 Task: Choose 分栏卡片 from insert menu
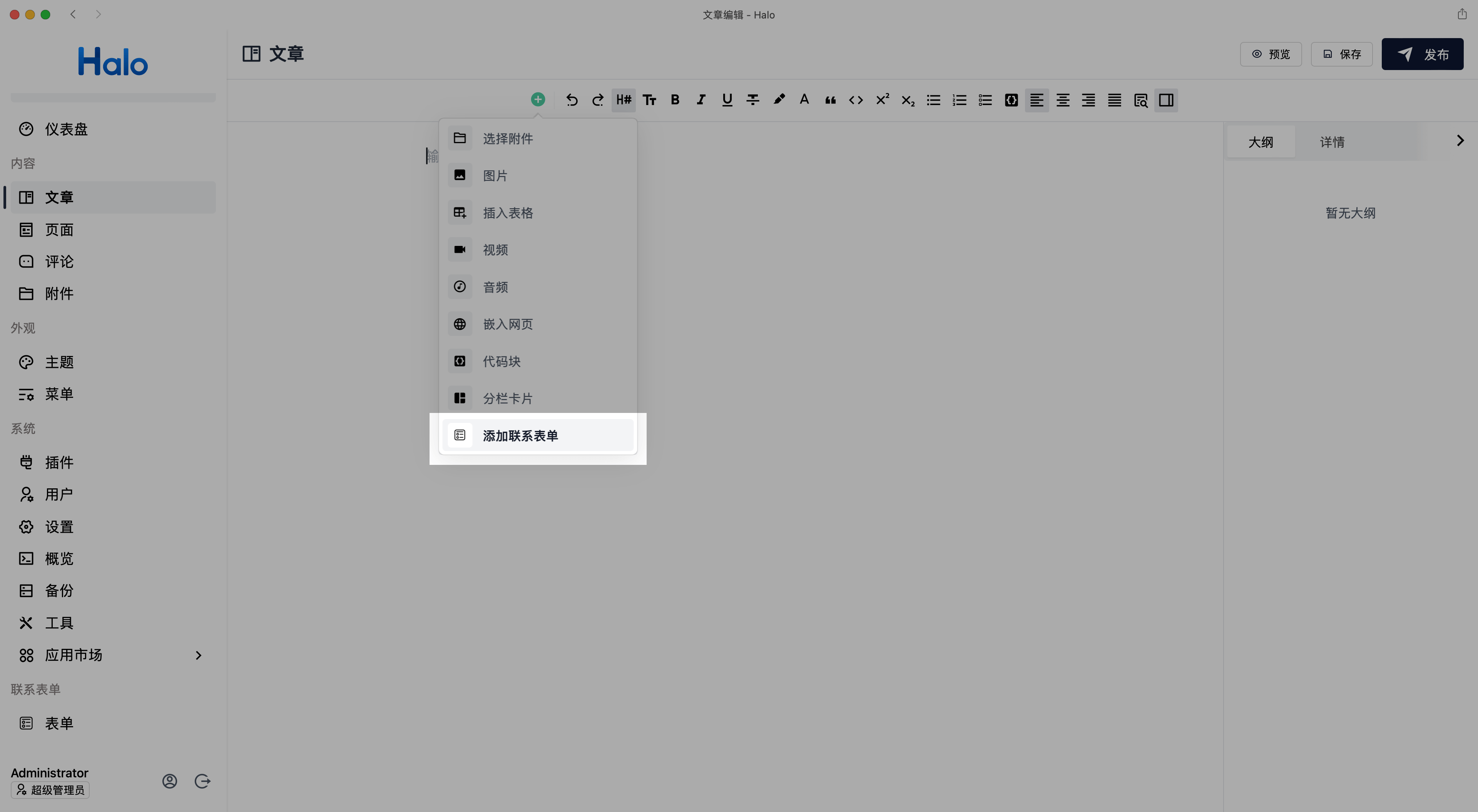pyautogui.click(x=538, y=398)
